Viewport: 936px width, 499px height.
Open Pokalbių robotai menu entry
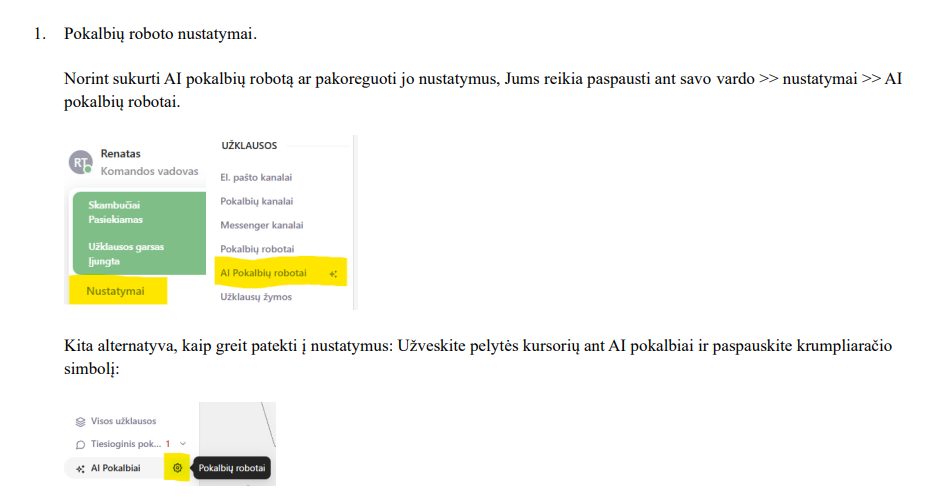(257, 249)
